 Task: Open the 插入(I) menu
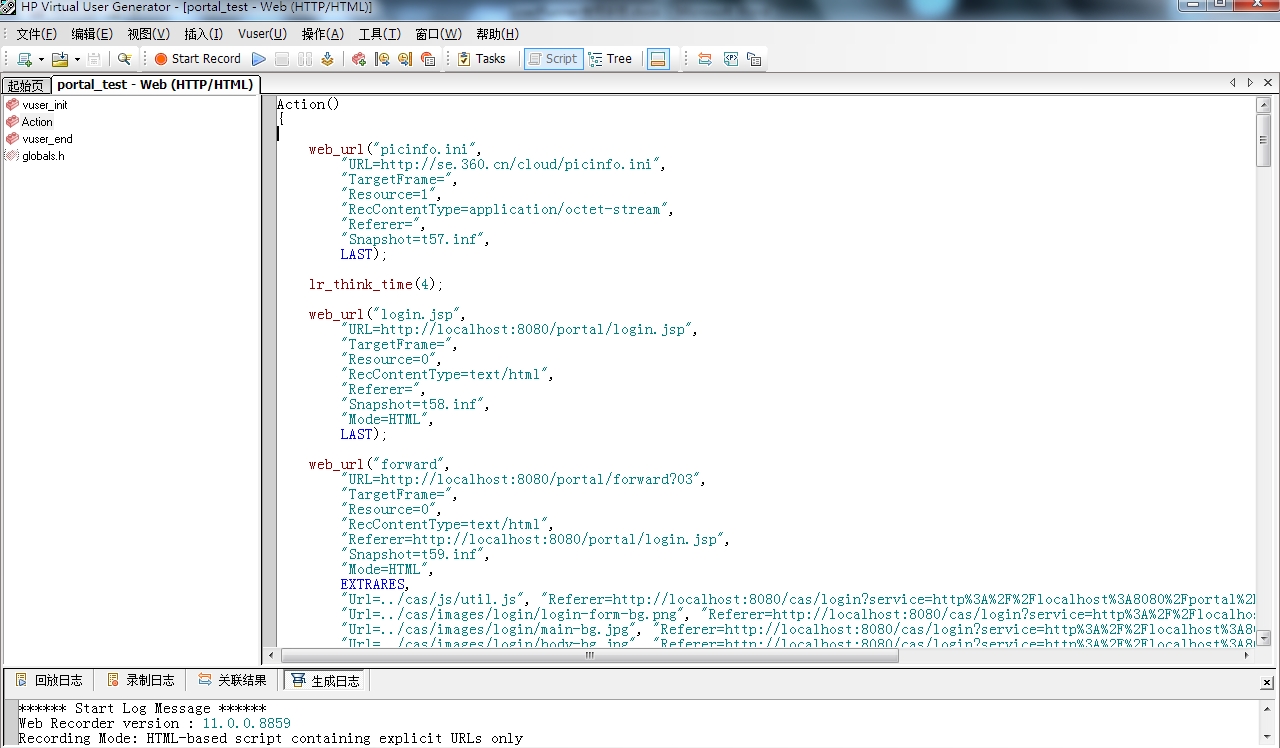204,34
